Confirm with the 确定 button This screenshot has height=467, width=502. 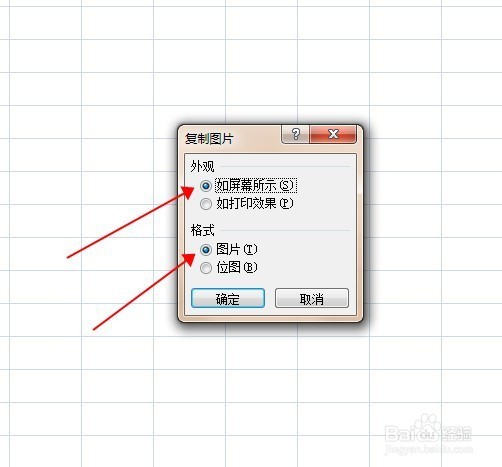pyautogui.click(x=228, y=298)
